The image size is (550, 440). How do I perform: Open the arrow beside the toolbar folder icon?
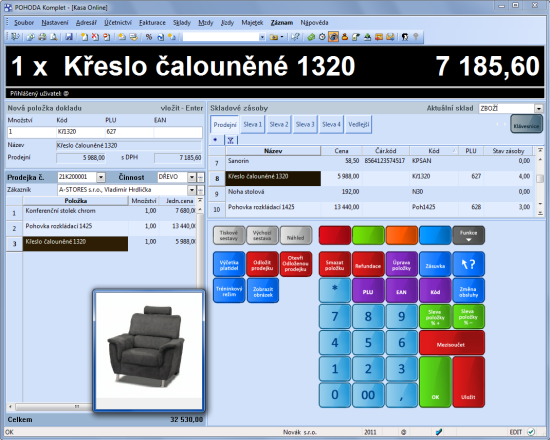(x=282, y=37)
